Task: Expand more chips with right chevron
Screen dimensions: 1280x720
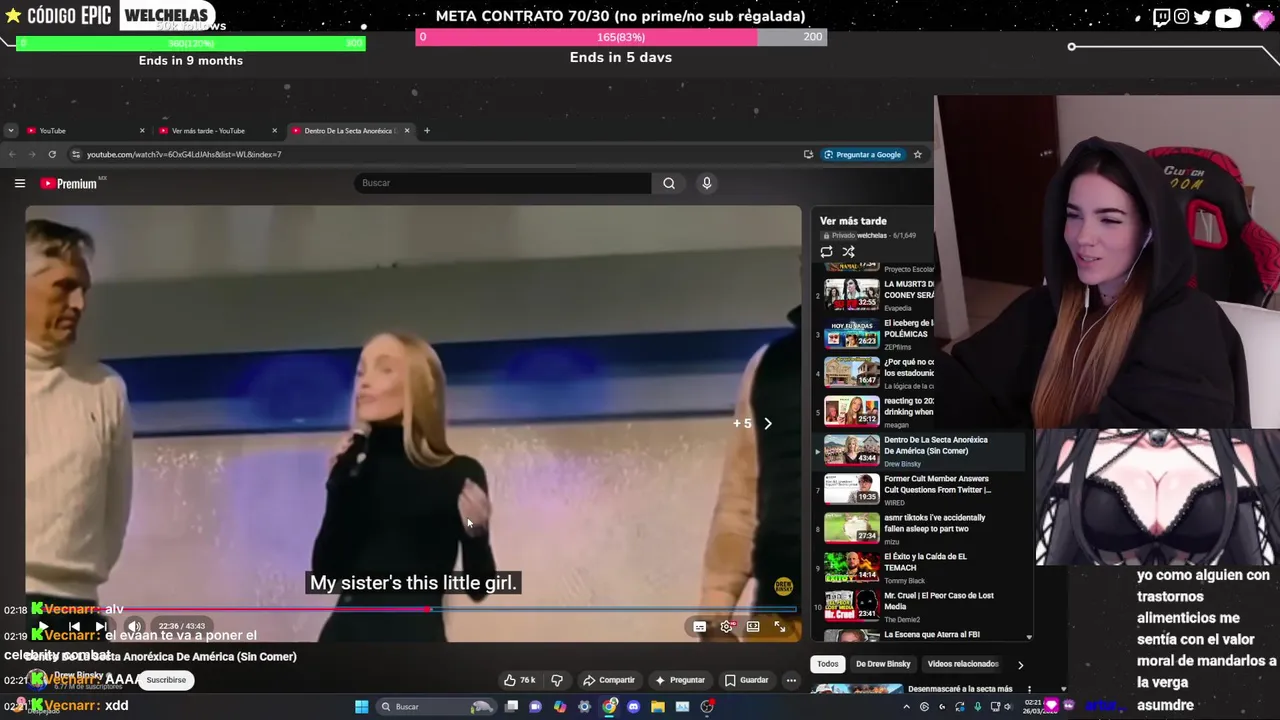Action: point(1020,664)
